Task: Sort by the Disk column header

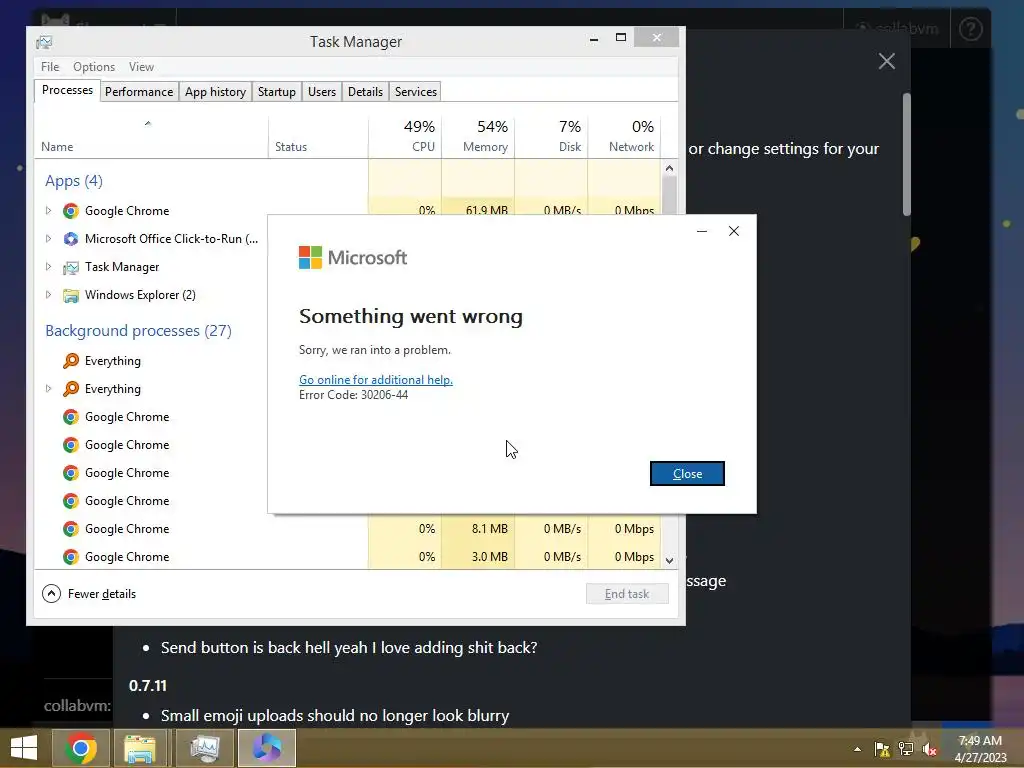Action: click(x=551, y=137)
